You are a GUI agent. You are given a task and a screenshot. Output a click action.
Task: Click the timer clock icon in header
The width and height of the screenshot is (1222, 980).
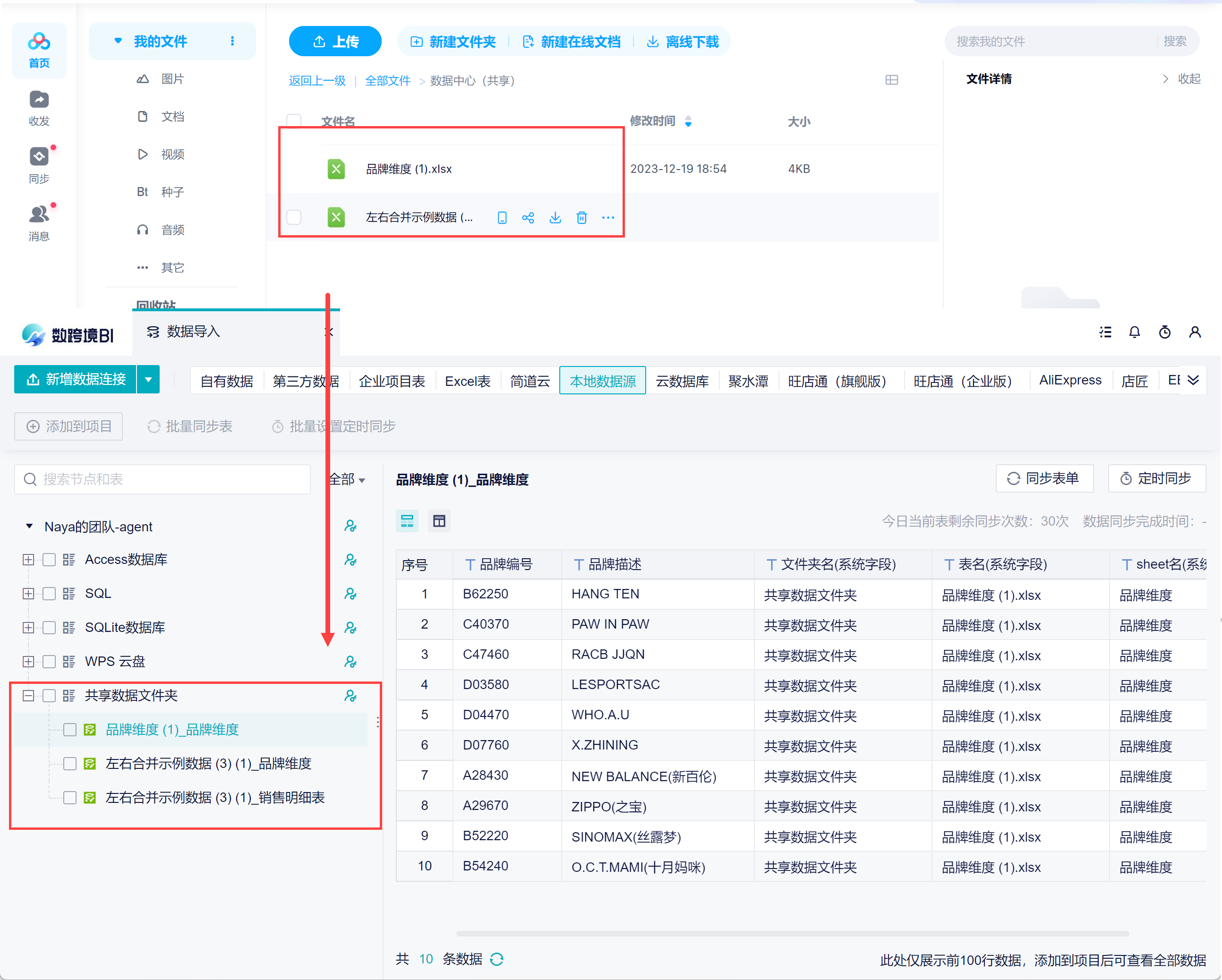[1164, 332]
